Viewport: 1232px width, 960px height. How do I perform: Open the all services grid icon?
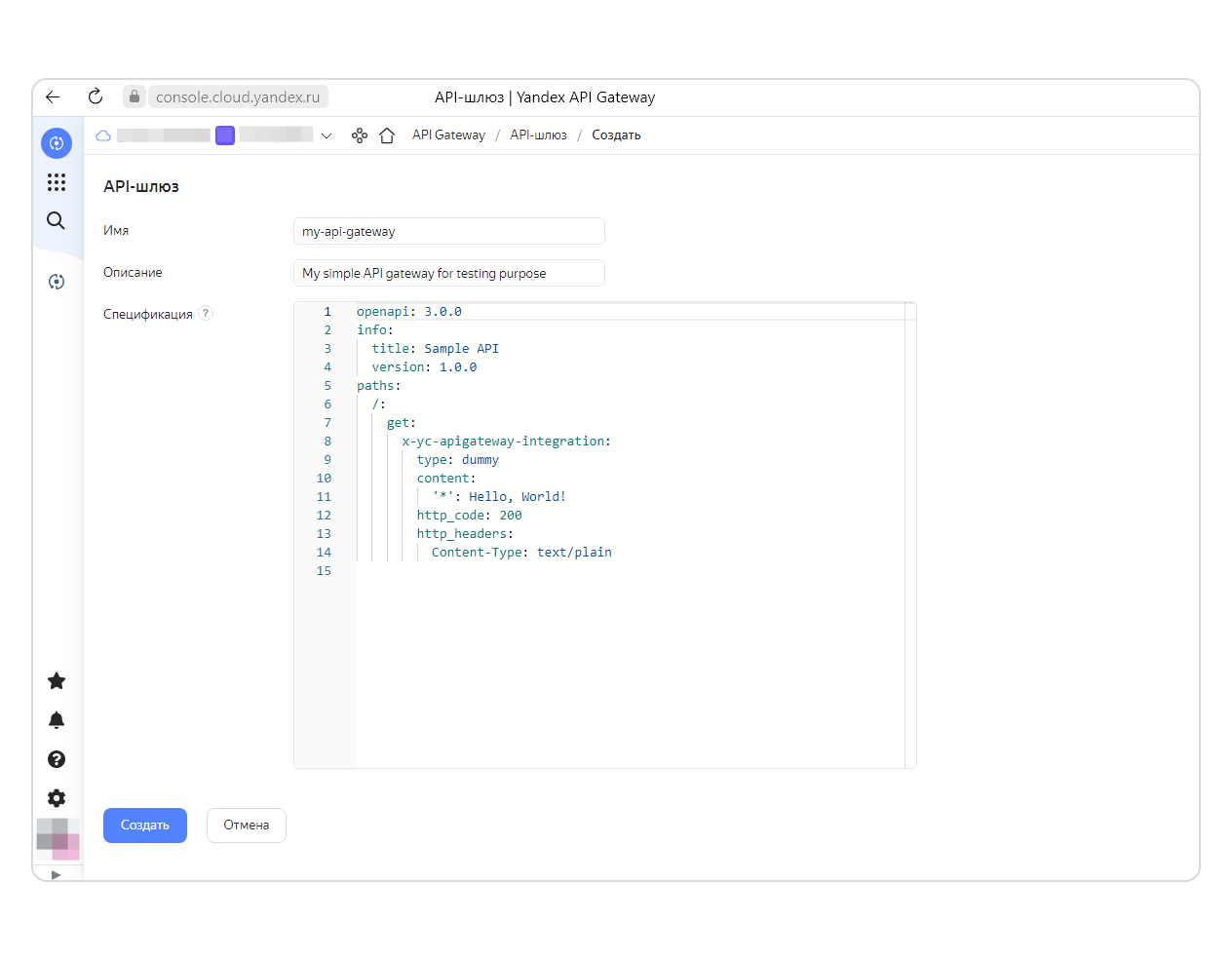57,182
